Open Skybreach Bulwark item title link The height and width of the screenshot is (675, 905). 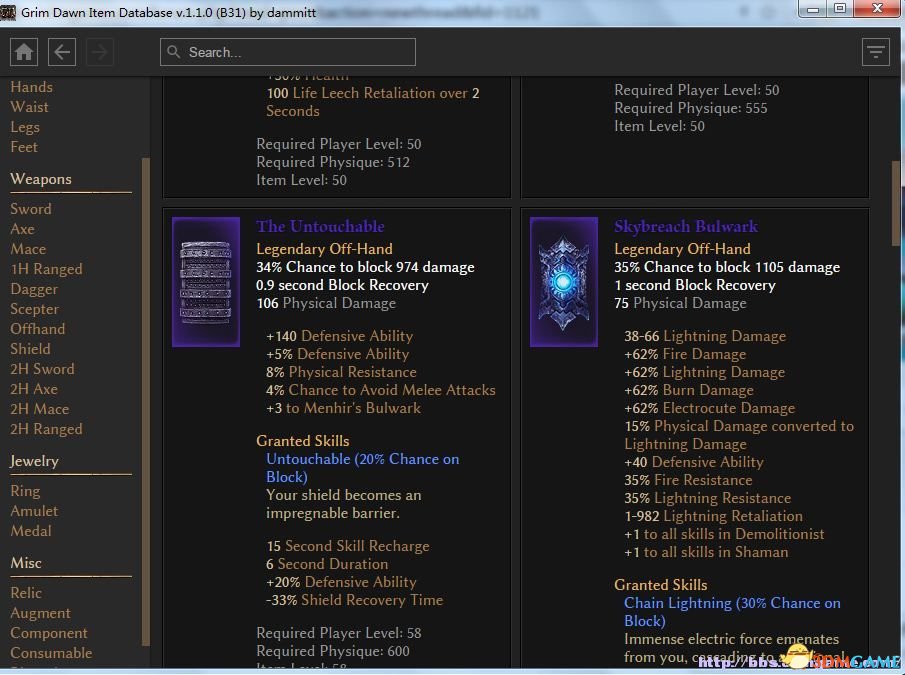pyautogui.click(x=686, y=227)
